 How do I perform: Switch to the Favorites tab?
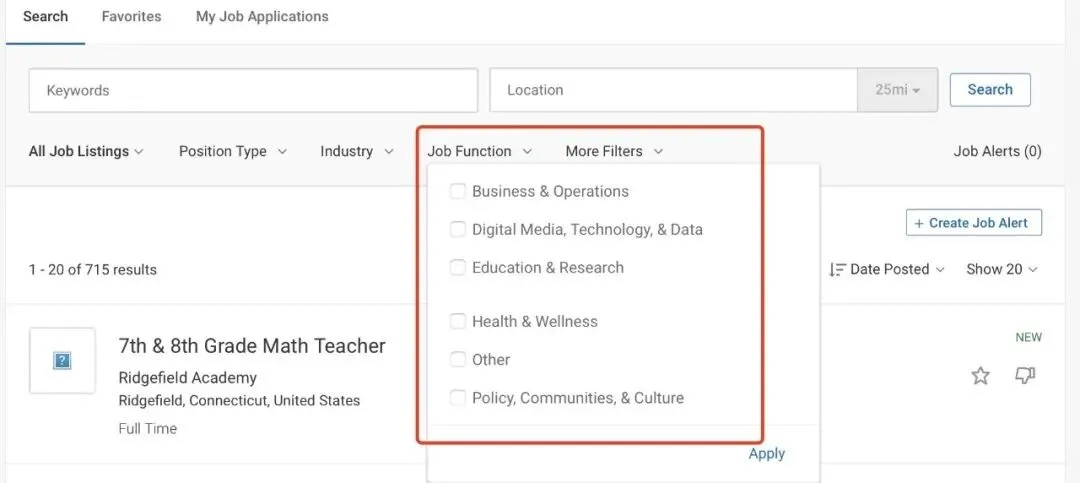tap(131, 17)
